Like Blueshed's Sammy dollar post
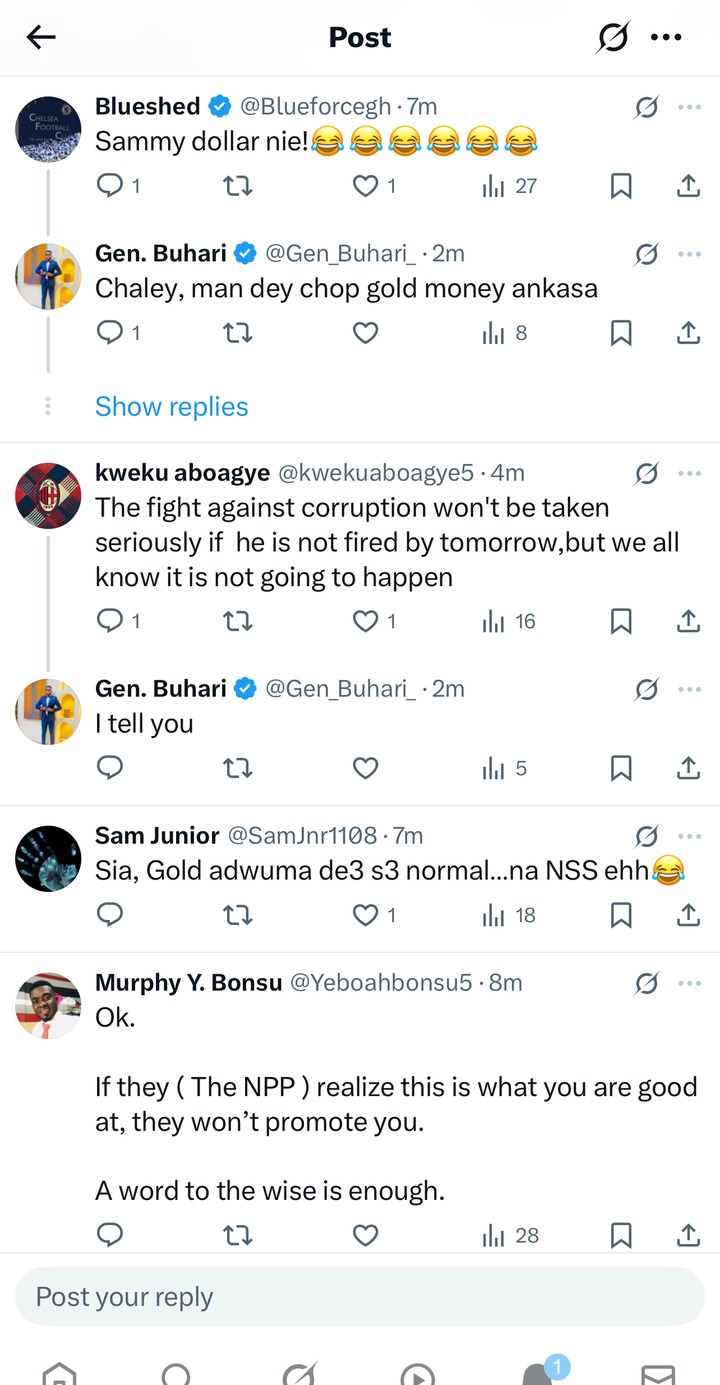Viewport: 720px width, 1385px height. [366, 185]
